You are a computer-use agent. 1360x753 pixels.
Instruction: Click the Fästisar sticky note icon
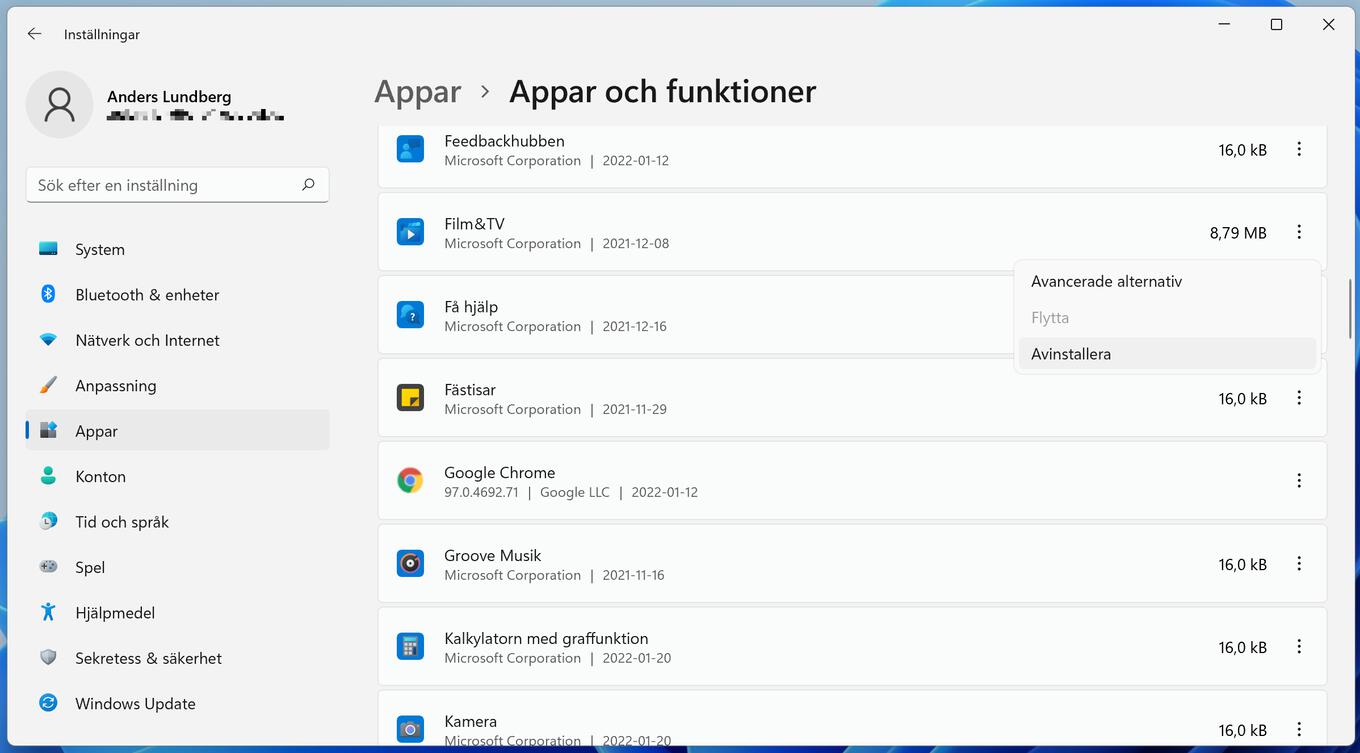(x=410, y=398)
